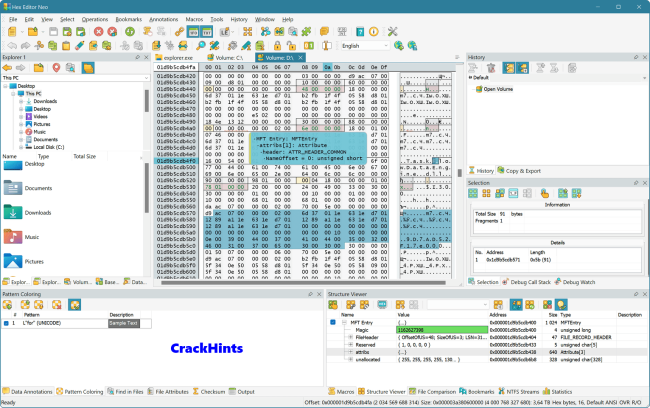Toggle the first highlighted History toolbar button

509,68
